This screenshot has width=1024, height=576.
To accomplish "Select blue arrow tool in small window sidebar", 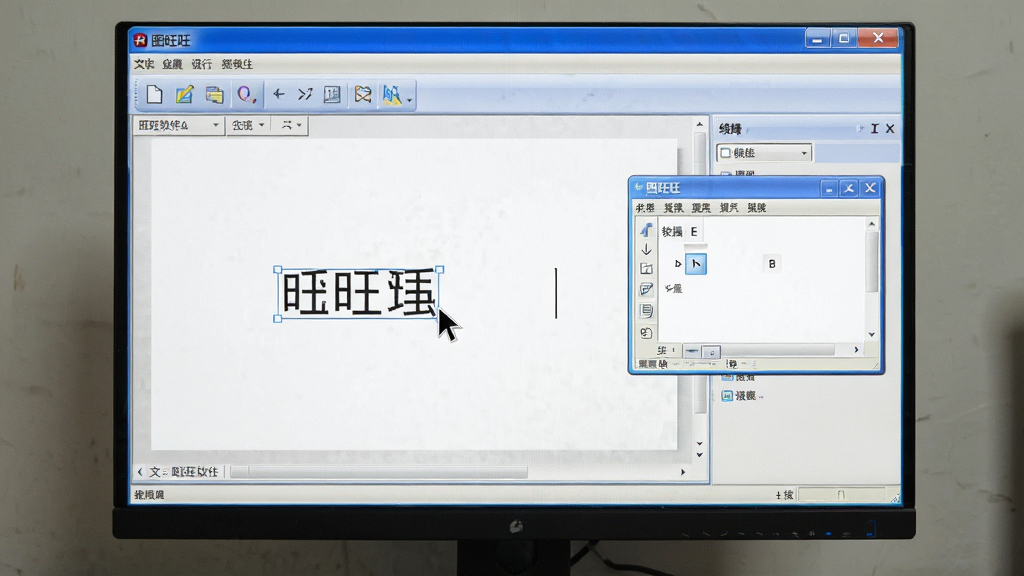I will point(646,229).
